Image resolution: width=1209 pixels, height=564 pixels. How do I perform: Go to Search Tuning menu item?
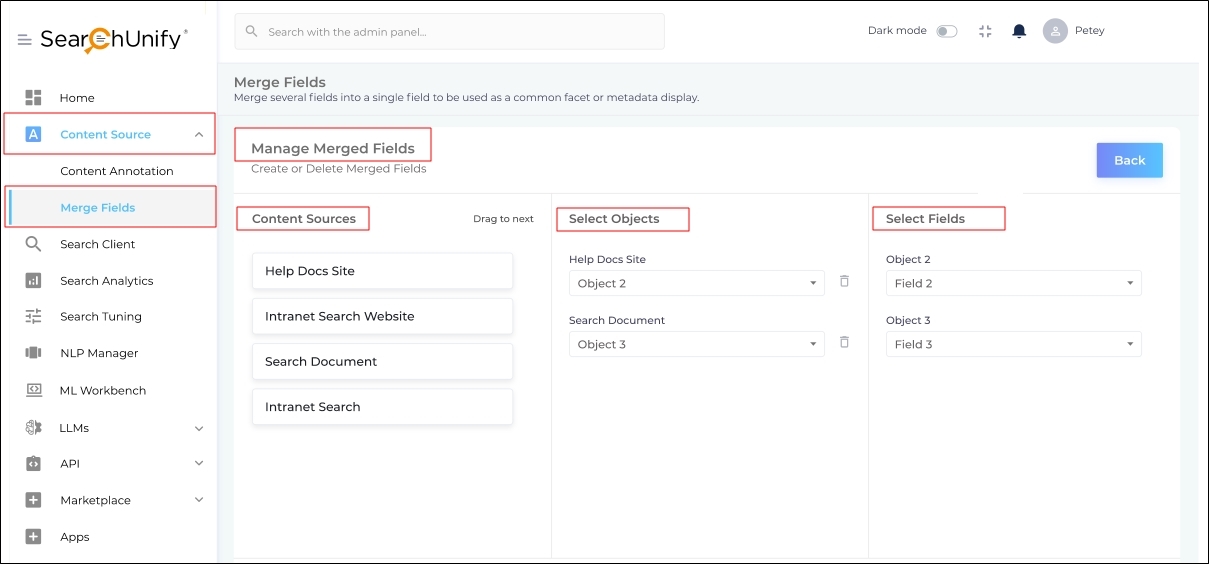tap(101, 317)
